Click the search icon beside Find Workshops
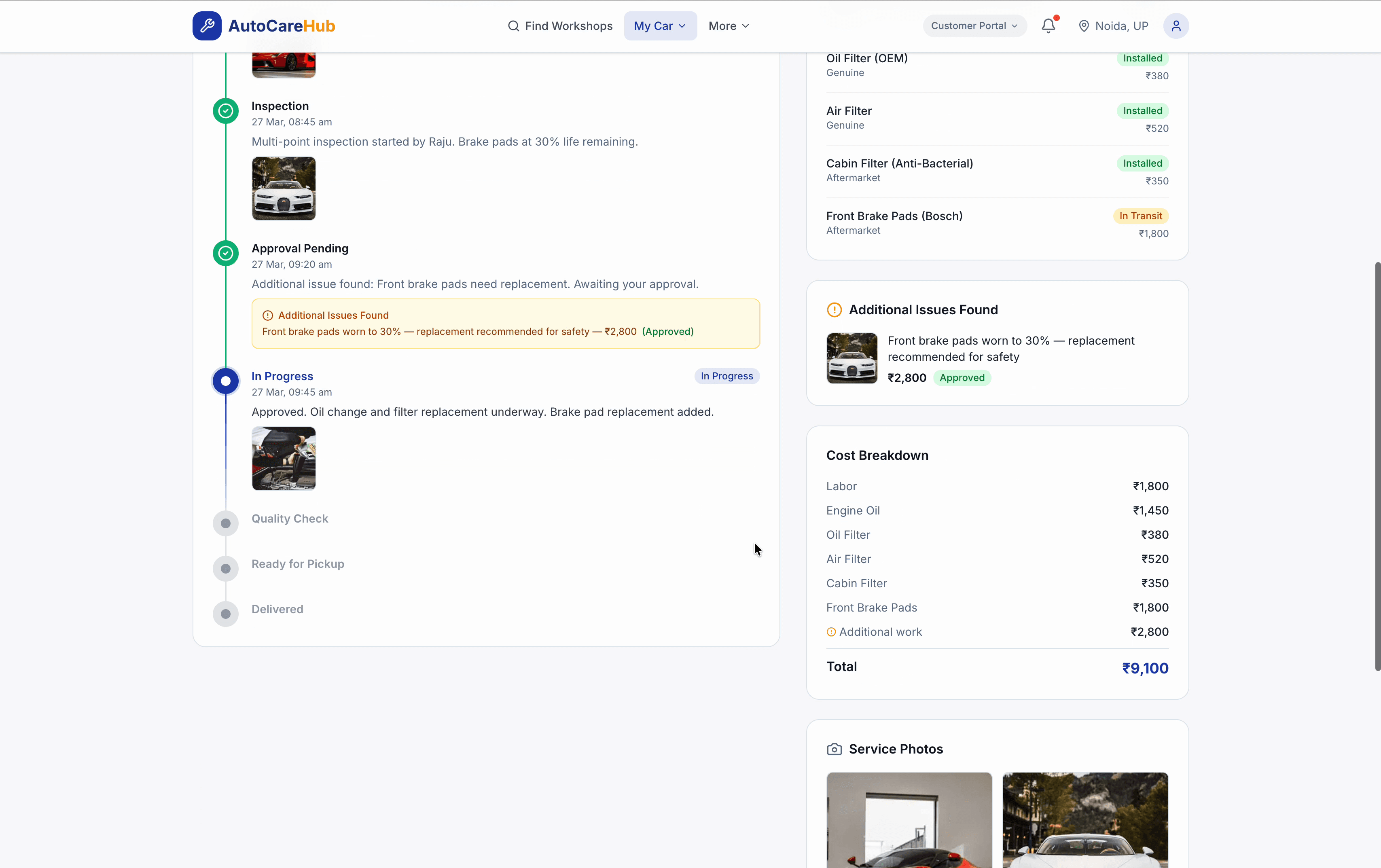Image resolution: width=1381 pixels, height=868 pixels. pyautogui.click(x=514, y=26)
